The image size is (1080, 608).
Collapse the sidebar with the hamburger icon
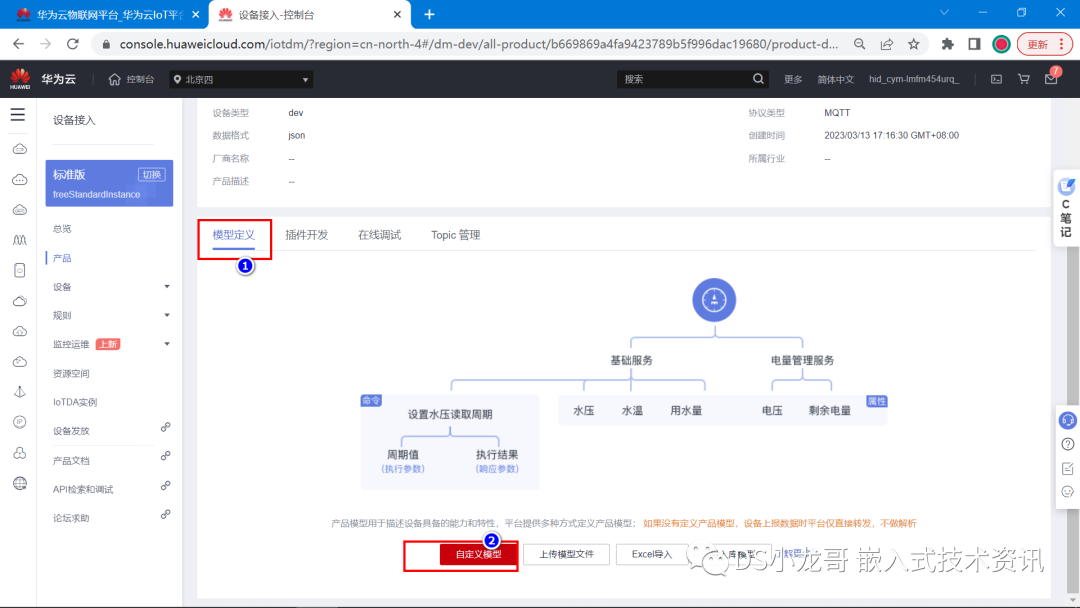point(18,113)
